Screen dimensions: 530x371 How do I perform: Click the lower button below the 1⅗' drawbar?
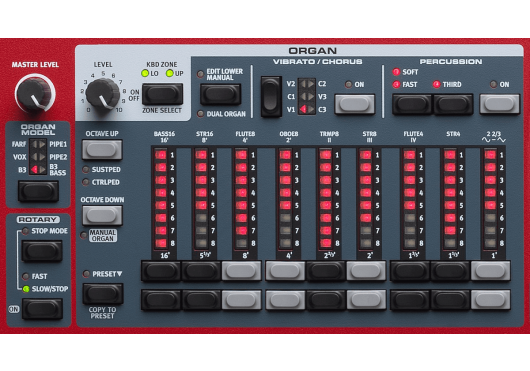(x=410, y=300)
